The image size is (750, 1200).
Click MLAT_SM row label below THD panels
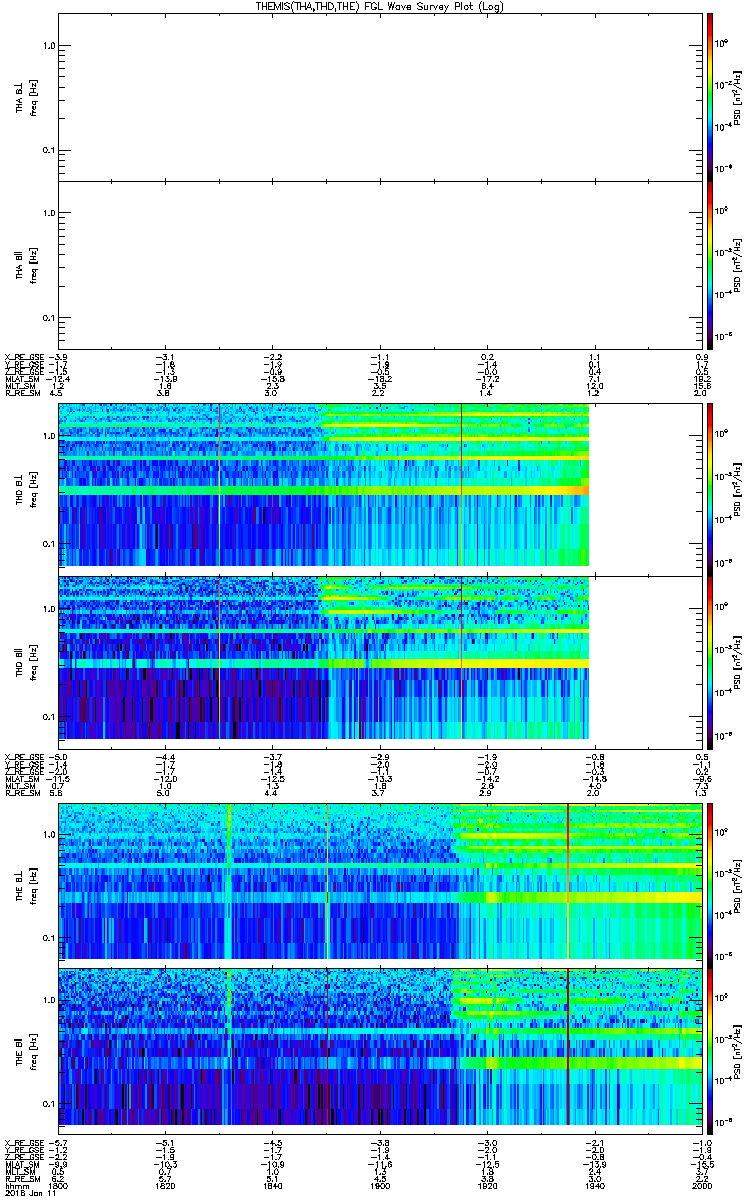coord(24,779)
